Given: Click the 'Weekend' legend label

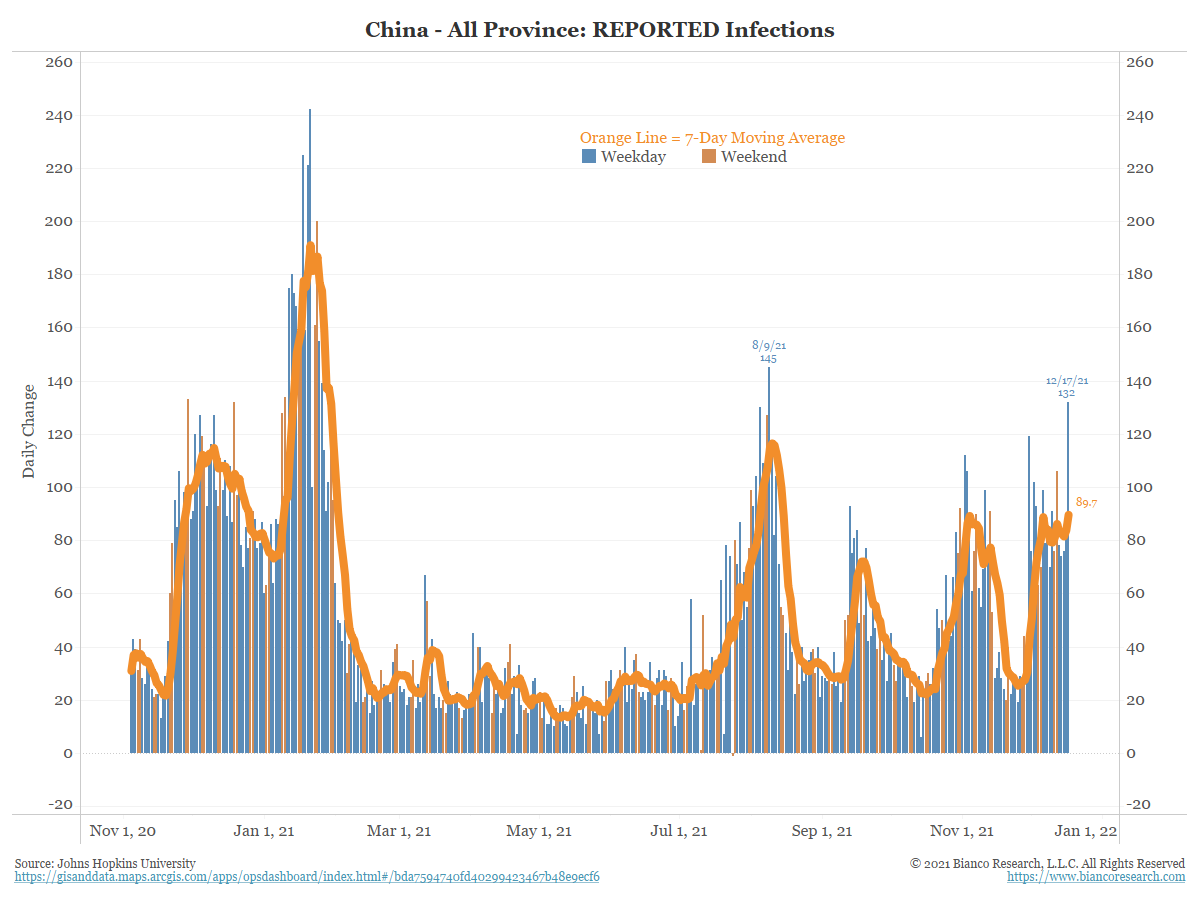Looking at the screenshot, I should (754, 157).
